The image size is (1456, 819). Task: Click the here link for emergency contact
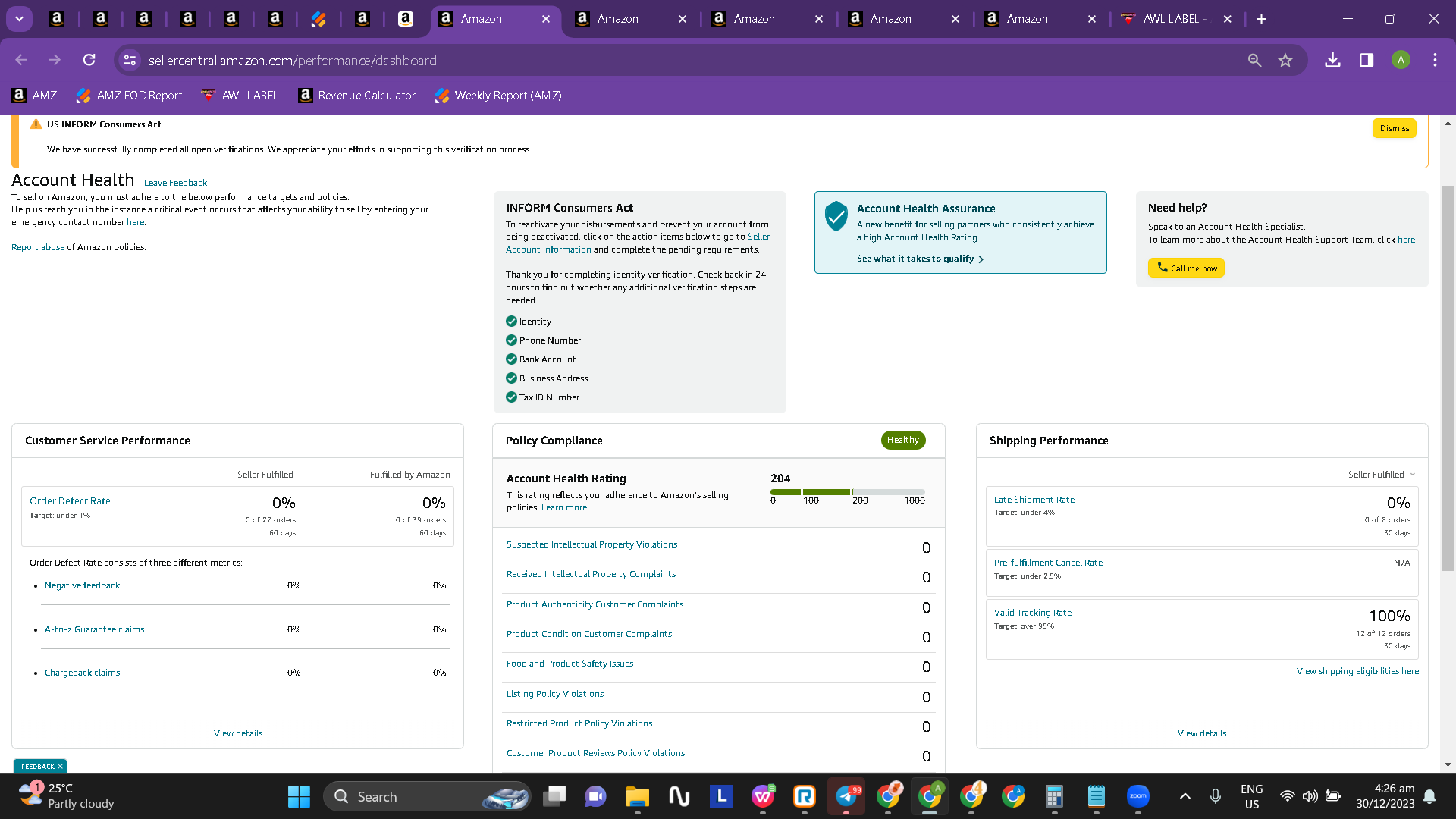coord(135,222)
